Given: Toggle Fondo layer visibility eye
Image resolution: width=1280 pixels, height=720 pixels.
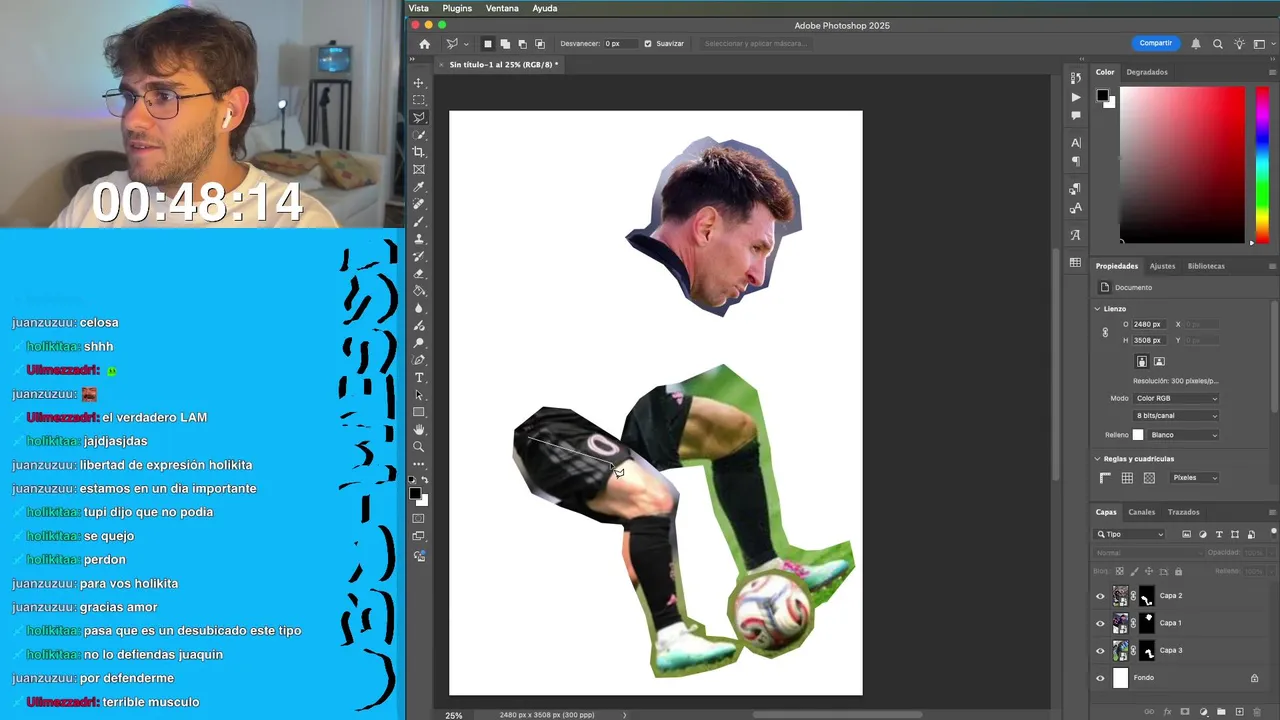Looking at the screenshot, I should (x=1100, y=678).
